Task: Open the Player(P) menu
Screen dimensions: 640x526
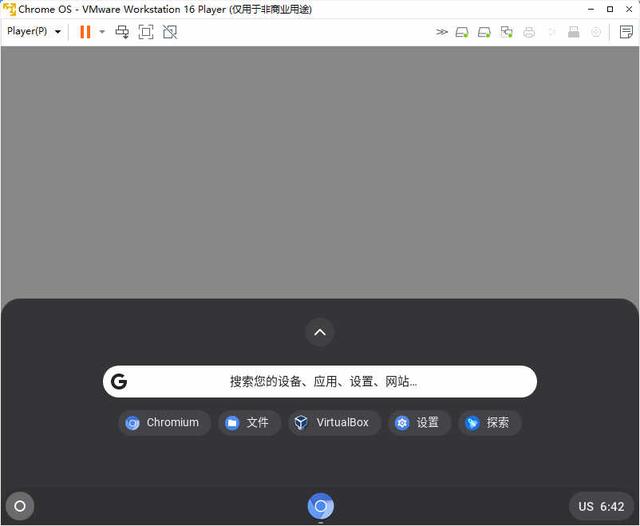Action: [34, 31]
